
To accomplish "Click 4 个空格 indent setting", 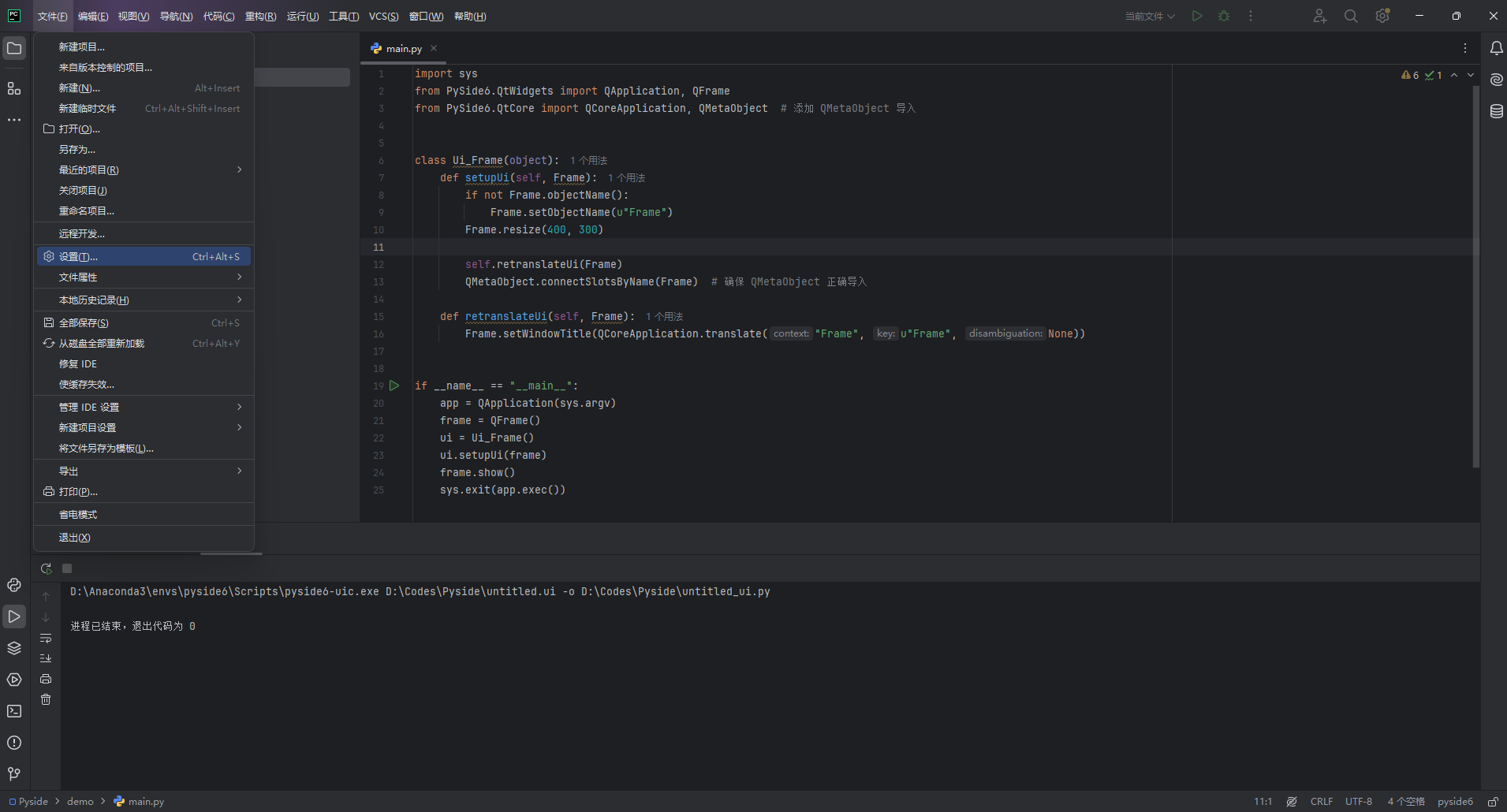I will point(1406,801).
